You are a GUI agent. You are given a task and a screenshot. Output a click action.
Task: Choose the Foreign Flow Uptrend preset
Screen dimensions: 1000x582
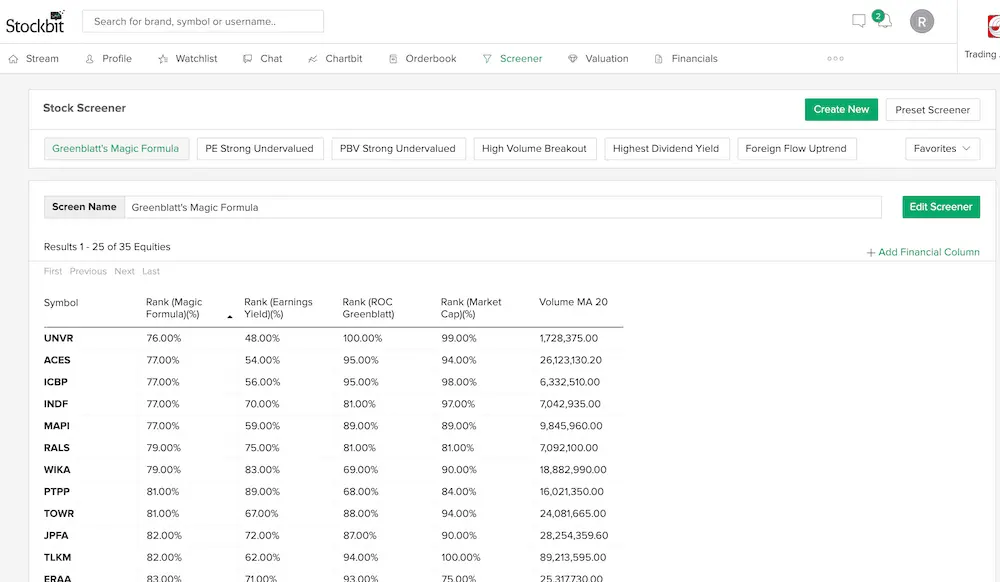(796, 149)
